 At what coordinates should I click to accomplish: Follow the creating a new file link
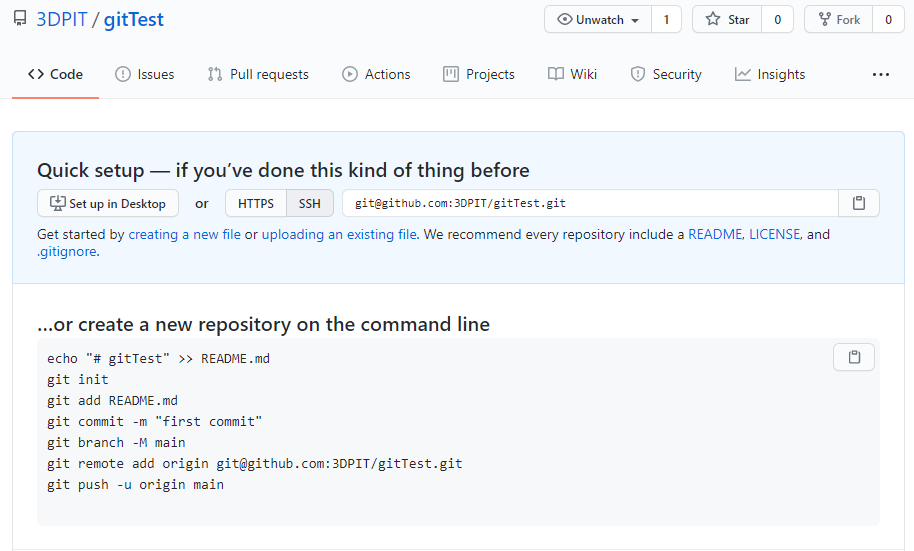pos(184,234)
